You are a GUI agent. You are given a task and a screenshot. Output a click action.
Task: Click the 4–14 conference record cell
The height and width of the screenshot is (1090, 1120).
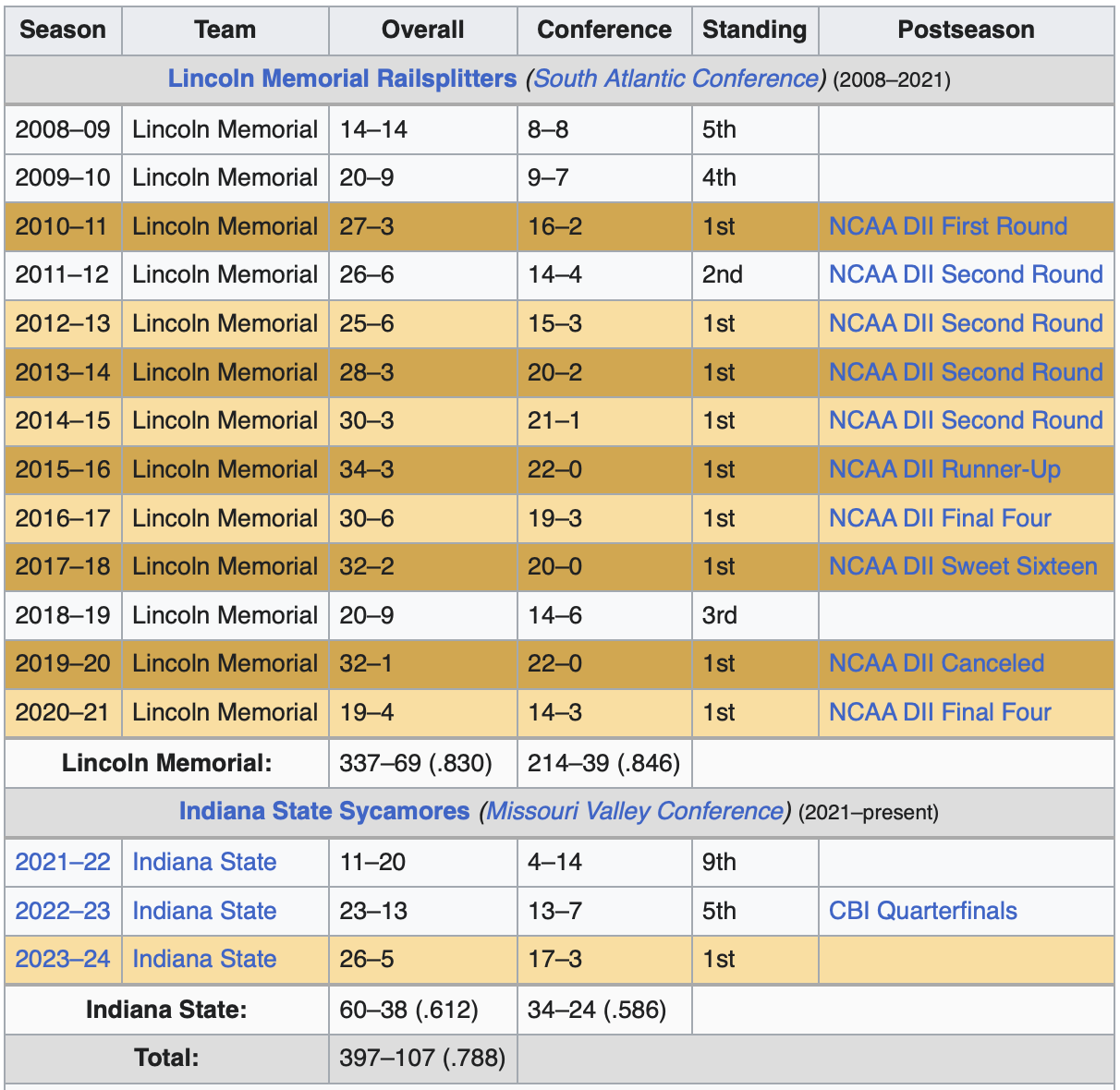(604, 862)
